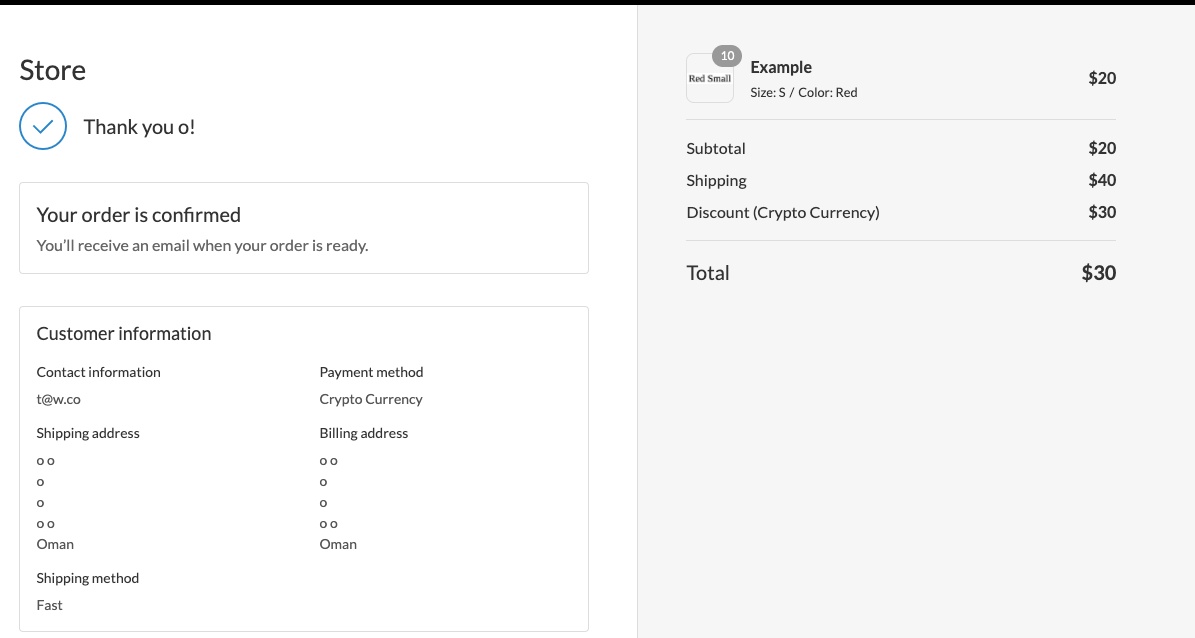Viewport: 1195px width, 638px height.
Task: Select the email t@w.co
Action: 59,399
